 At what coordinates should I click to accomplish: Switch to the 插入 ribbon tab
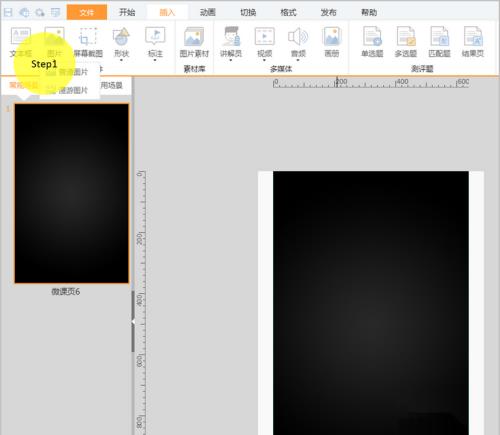[x=167, y=12]
